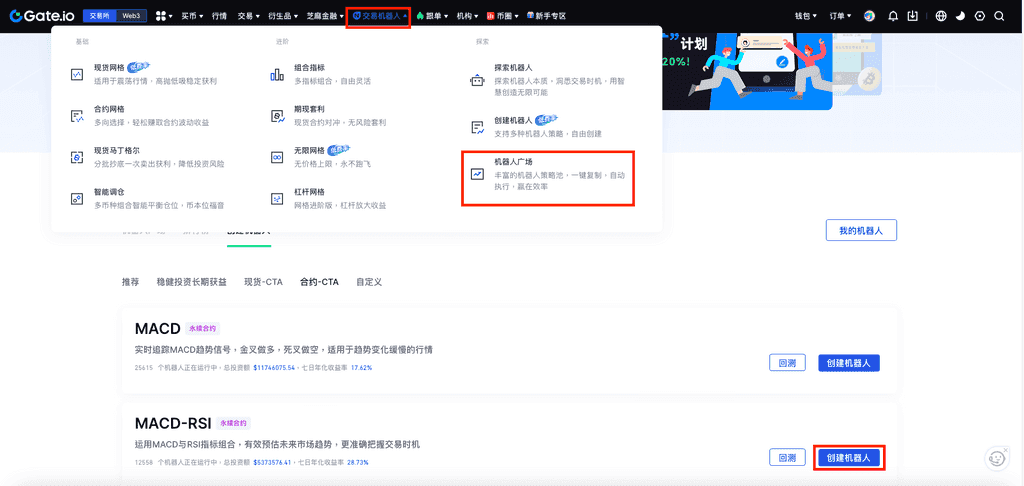Click the 合约网格 icon
Viewport: 1024px width, 486px height.
(77, 116)
